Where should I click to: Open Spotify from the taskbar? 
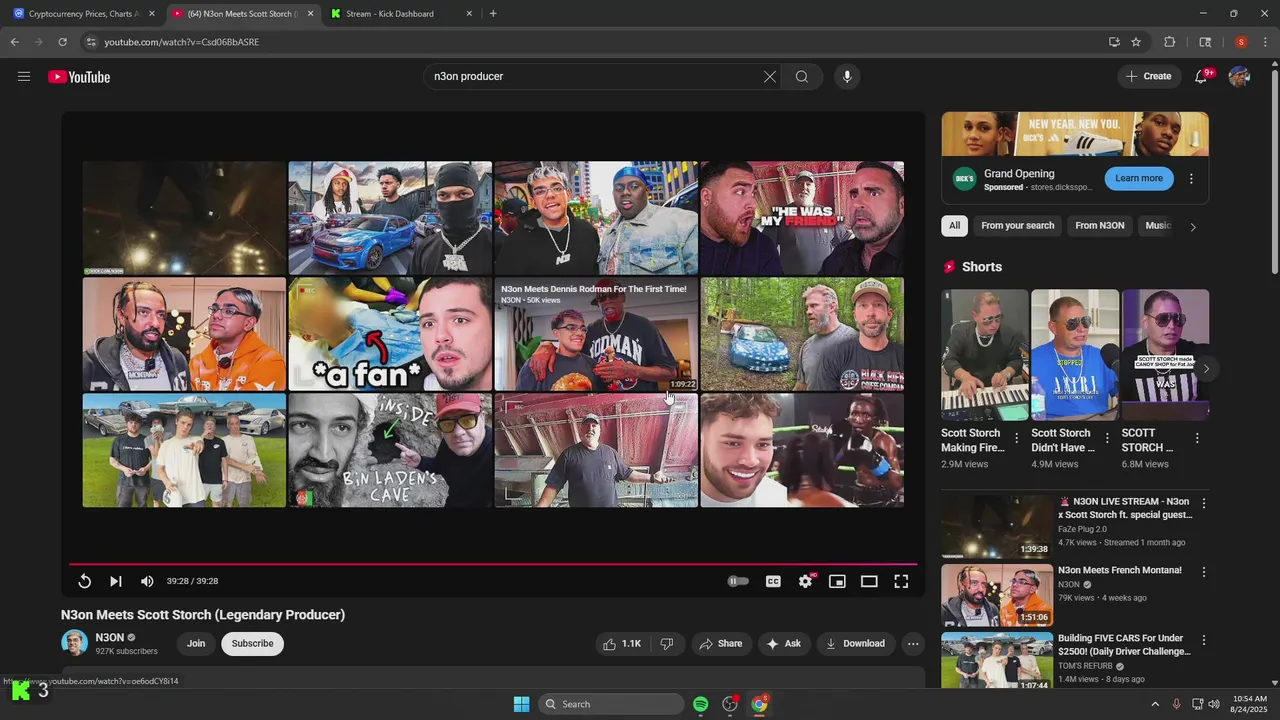pos(701,704)
